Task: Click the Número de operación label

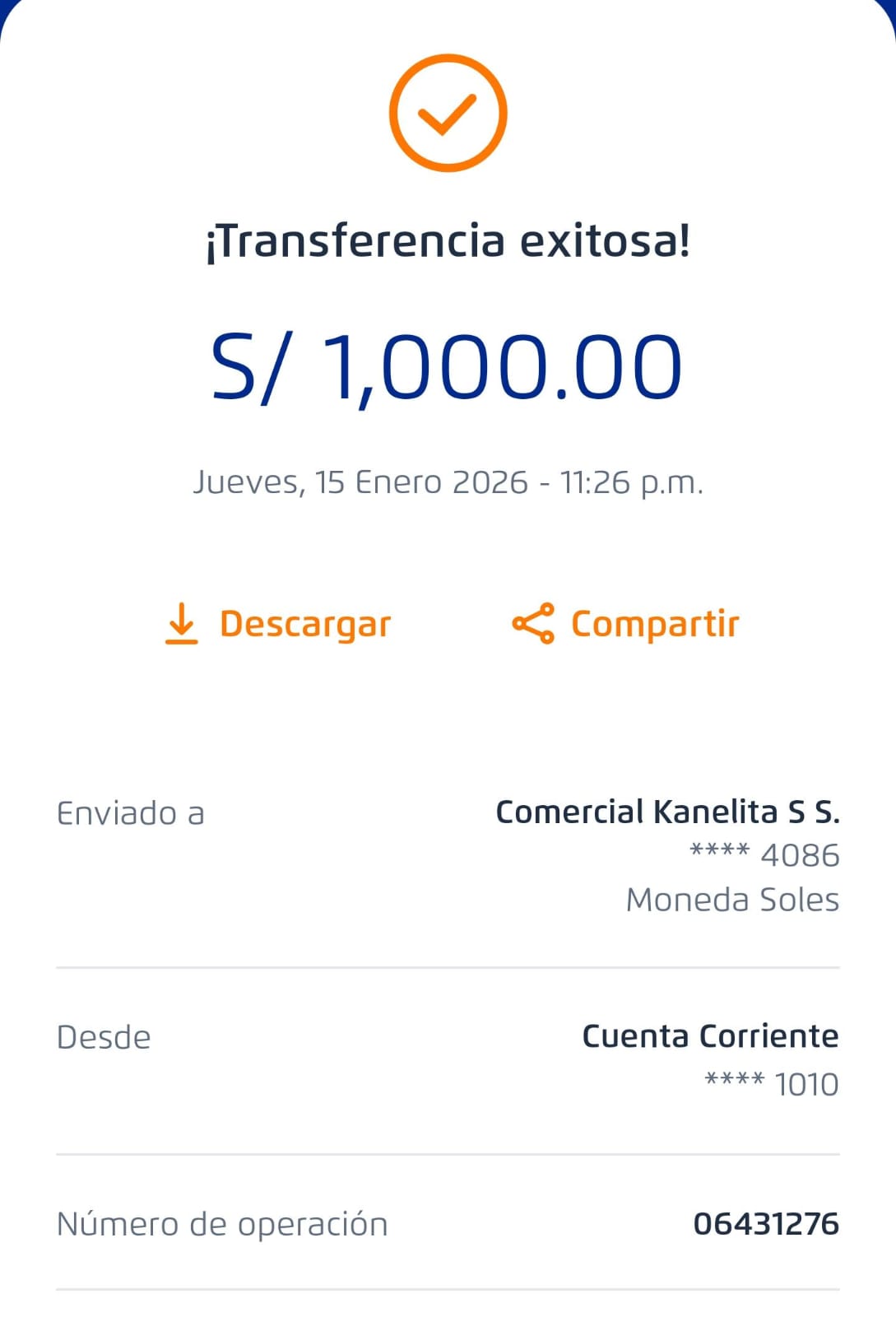Action: tap(222, 1224)
